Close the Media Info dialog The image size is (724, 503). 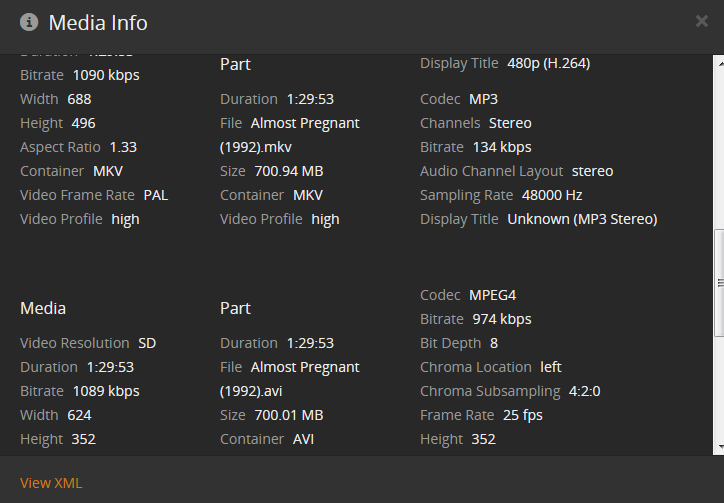[702, 21]
